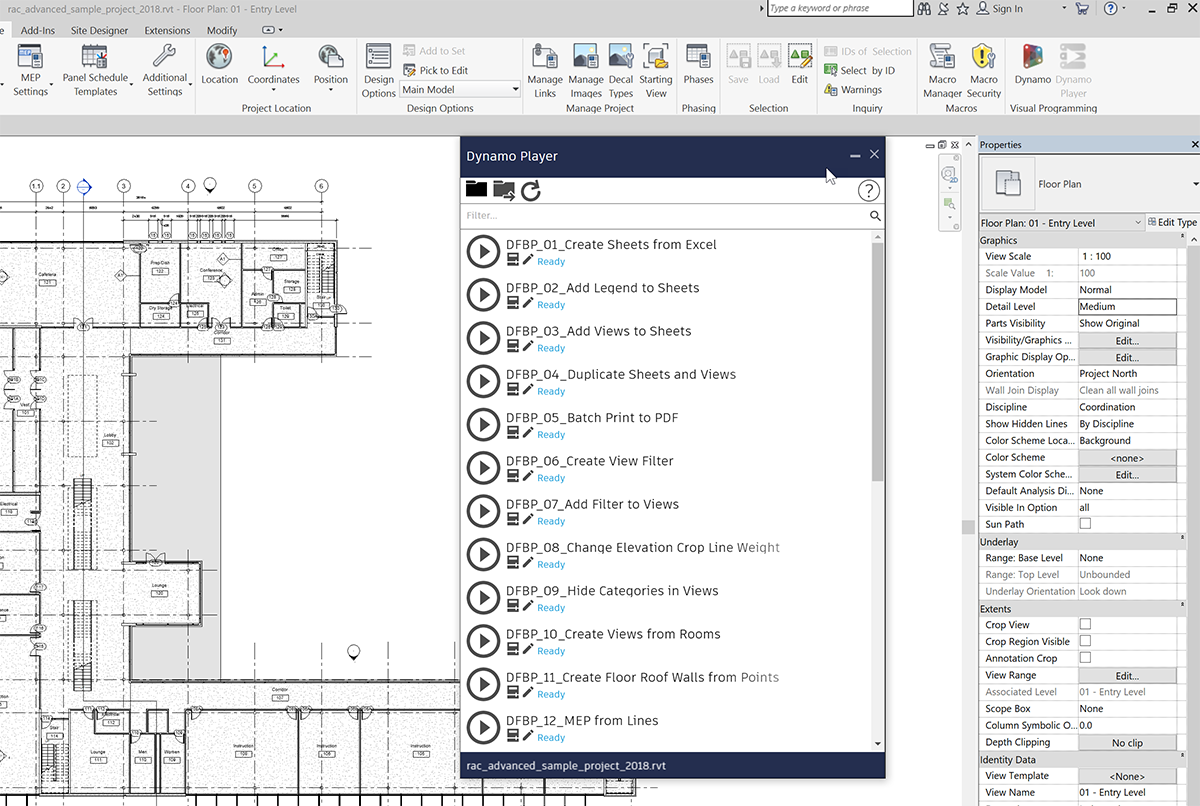
Task: Check the Annotation Crop checkbox
Action: pos(1085,658)
